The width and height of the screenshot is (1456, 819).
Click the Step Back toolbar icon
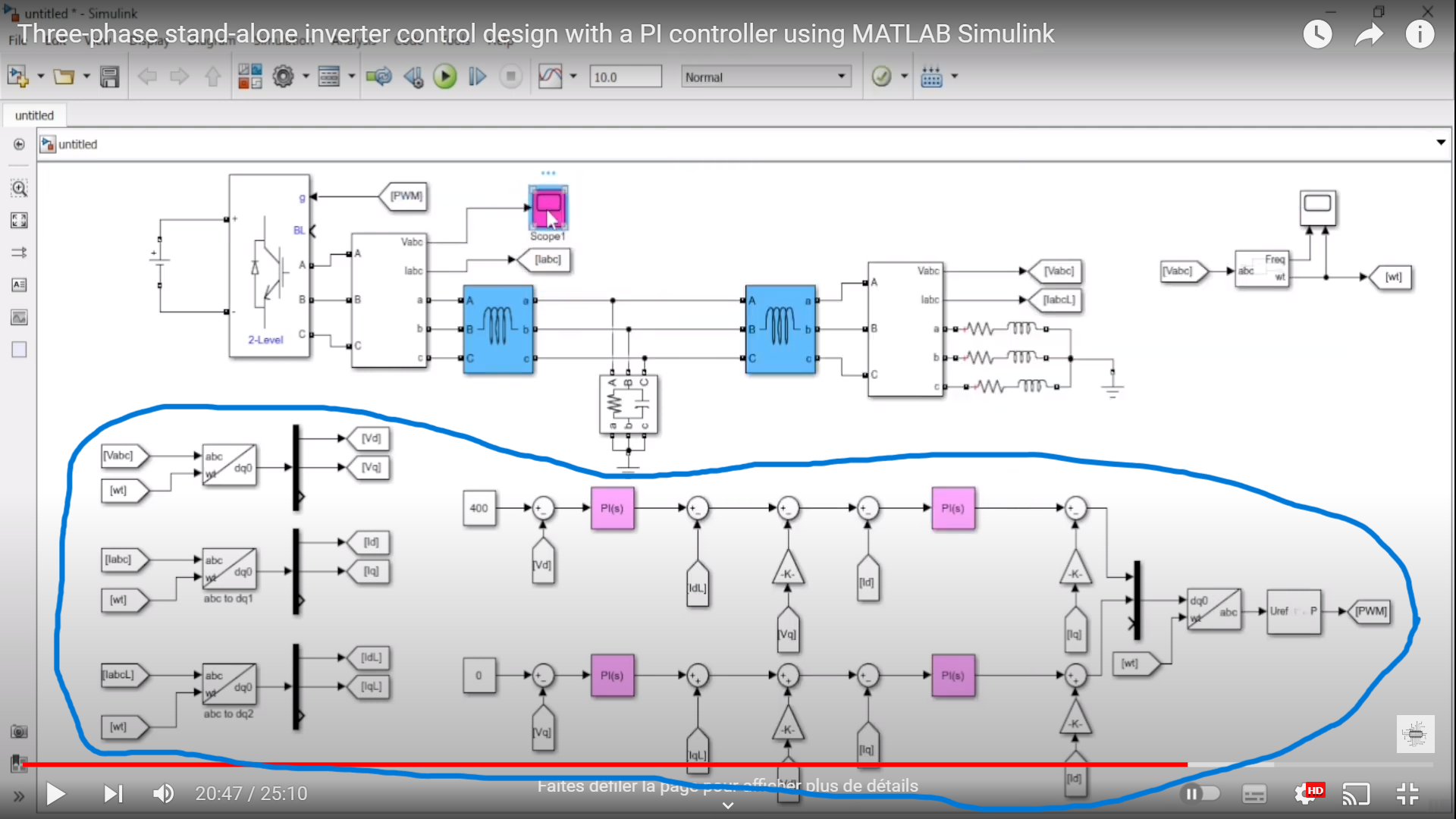pyautogui.click(x=413, y=77)
